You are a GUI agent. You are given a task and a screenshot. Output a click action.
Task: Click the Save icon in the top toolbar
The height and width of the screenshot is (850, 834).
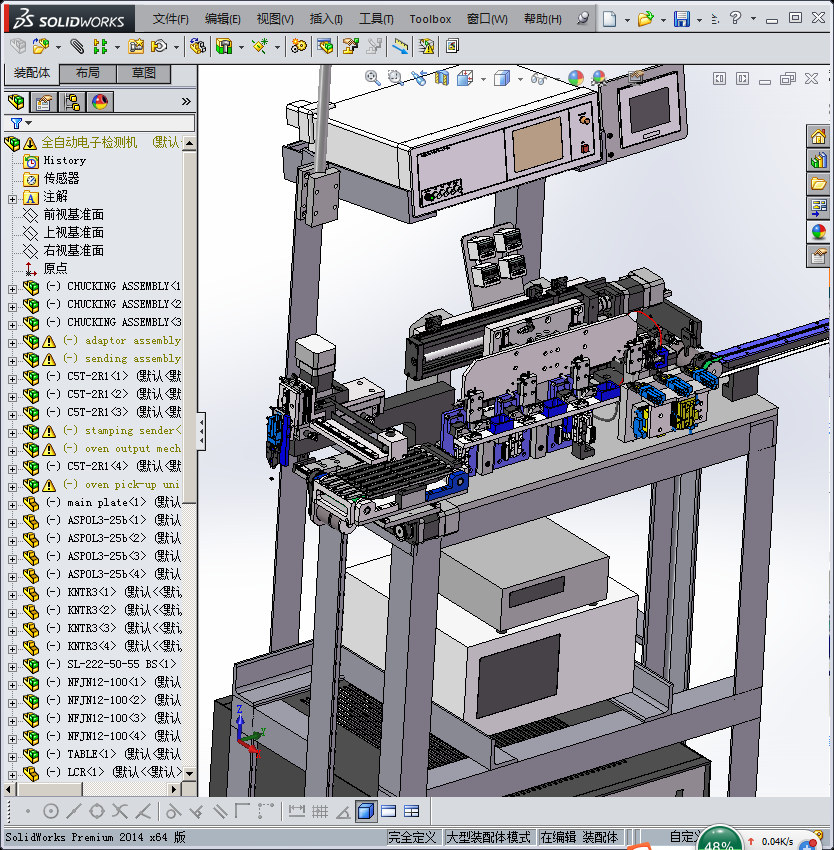tap(681, 19)
